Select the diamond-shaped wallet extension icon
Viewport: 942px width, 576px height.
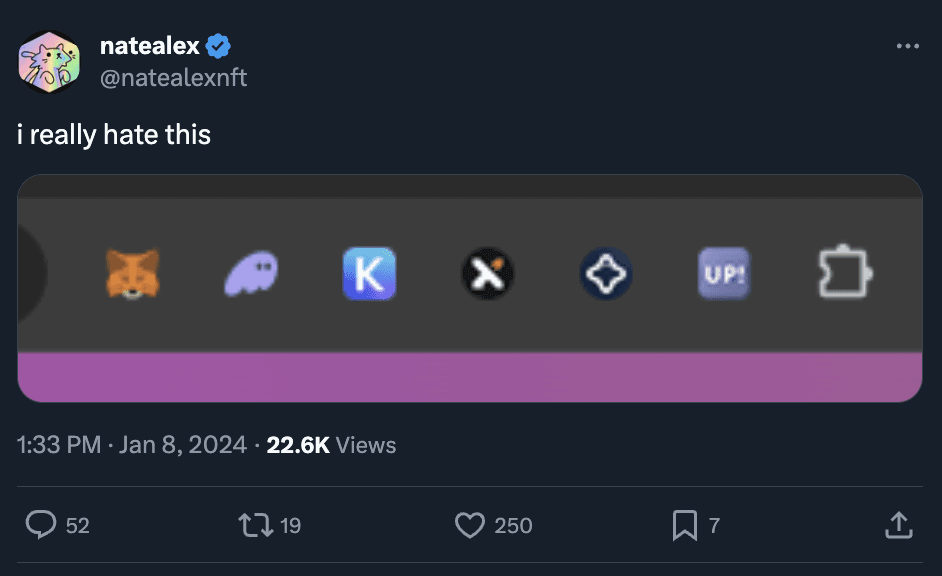point(605,273)
